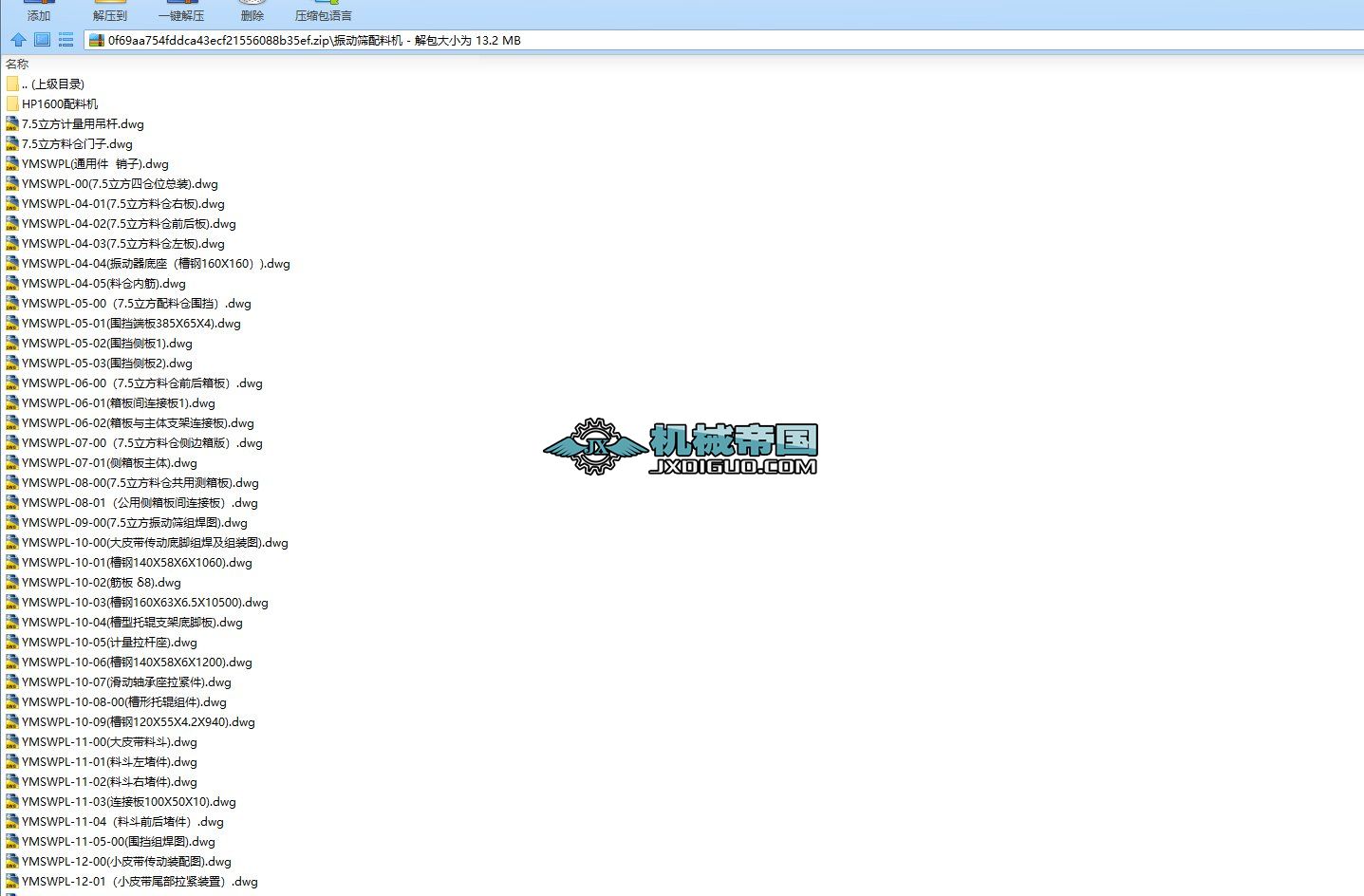This screenshot has width=1364, height=896.
Task: Click the icon of YMSWPL-00 四仓位总装 file
Action: coord(12,184)
